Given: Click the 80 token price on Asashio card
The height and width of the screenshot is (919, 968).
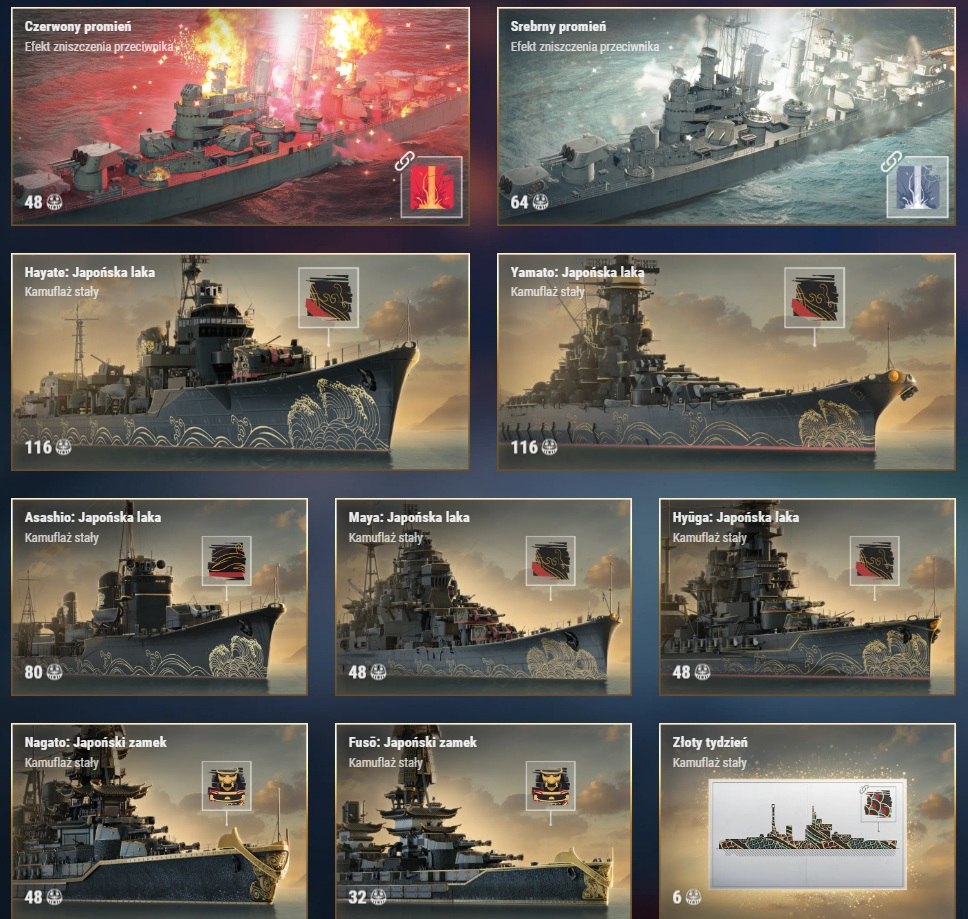Looking at the screenshot, I should click(x=43, y=672).
